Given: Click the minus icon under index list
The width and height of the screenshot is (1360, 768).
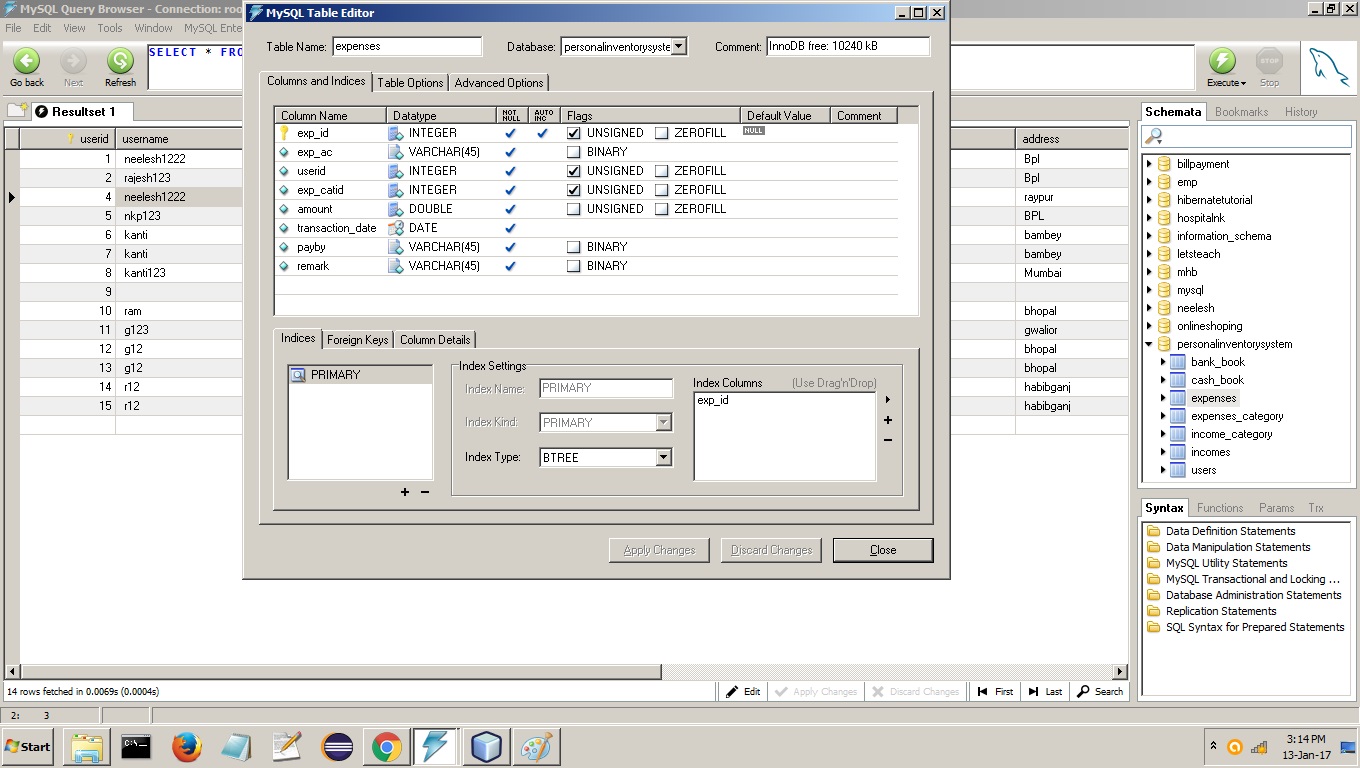Looking at the screenshot, I should 425,492.
